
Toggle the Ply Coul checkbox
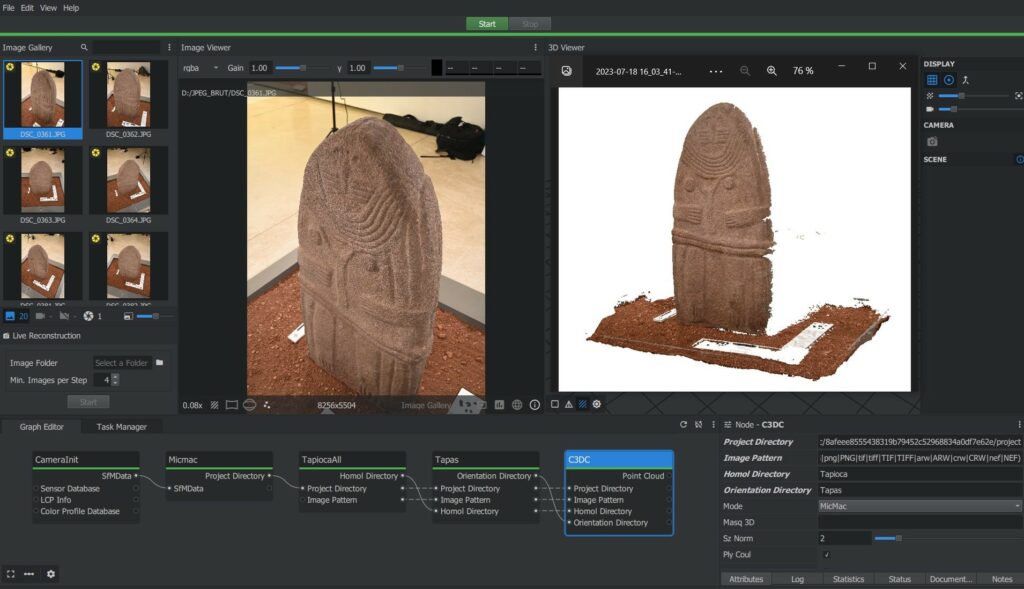pyautogui.click(x=826, y=554)
